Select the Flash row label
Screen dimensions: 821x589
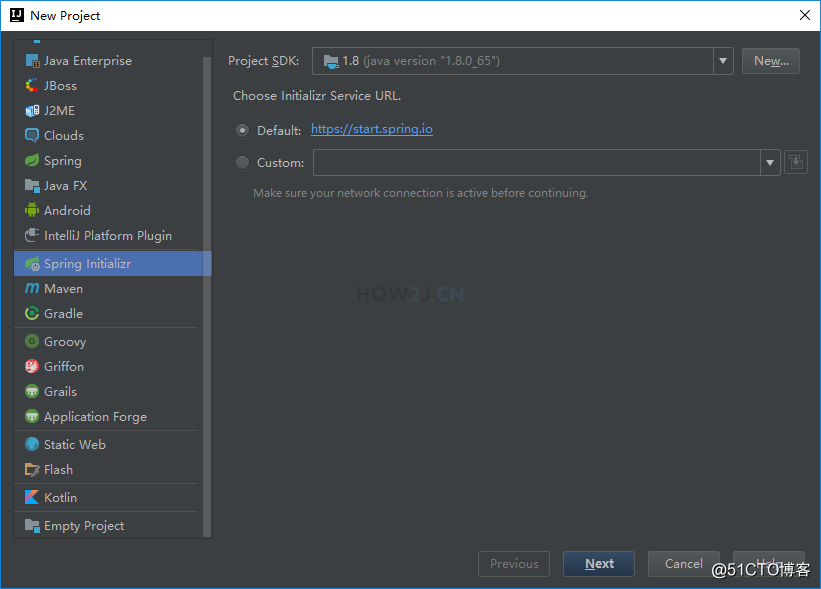click(x=58, y=470)
